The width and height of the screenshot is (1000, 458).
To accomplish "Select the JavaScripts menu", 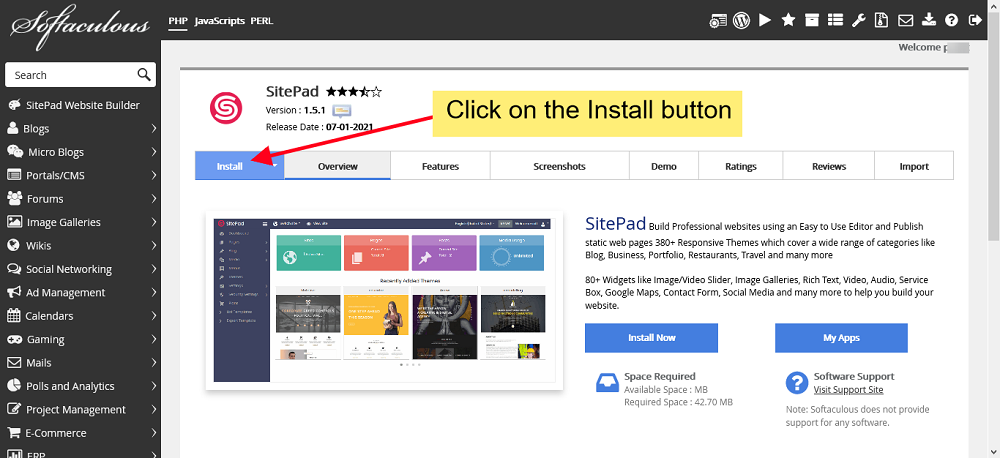I will coord(219,20).
